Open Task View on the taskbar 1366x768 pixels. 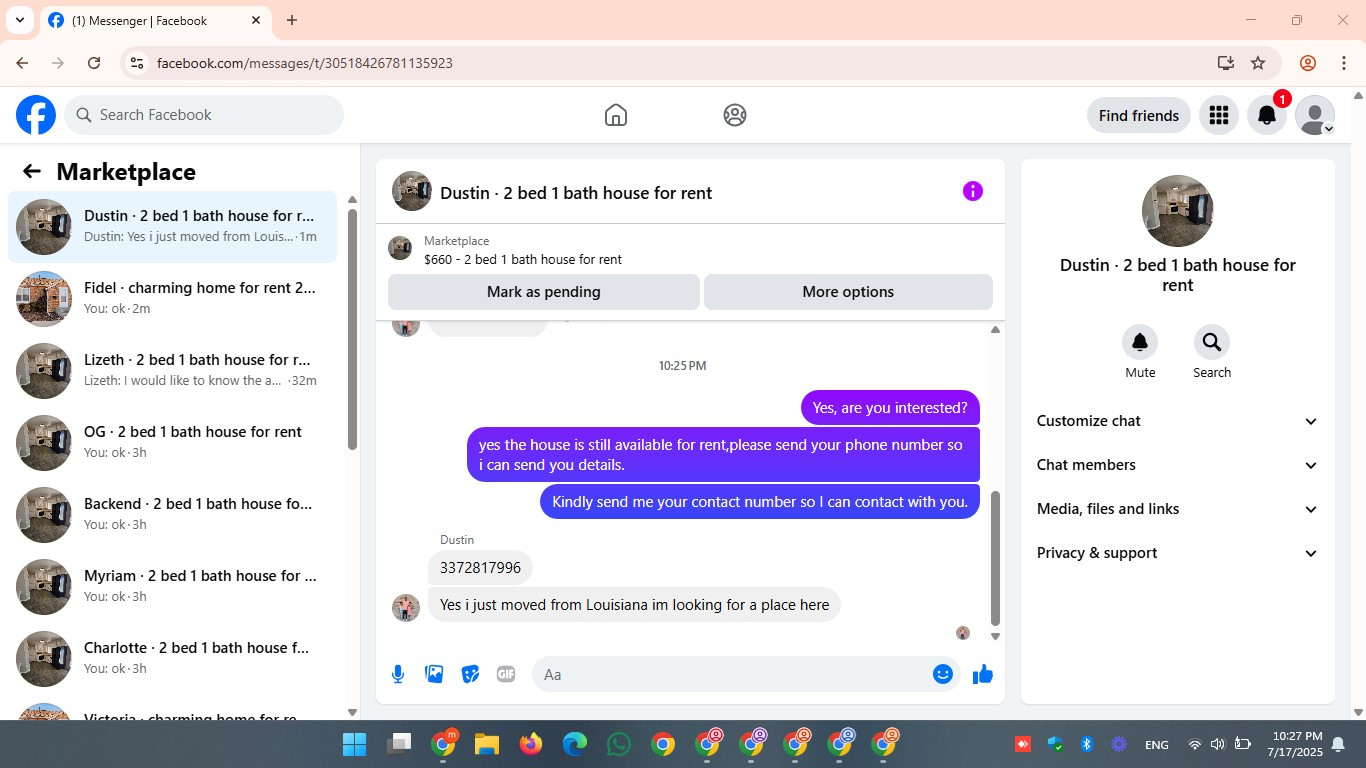click(x=399, y=744)
